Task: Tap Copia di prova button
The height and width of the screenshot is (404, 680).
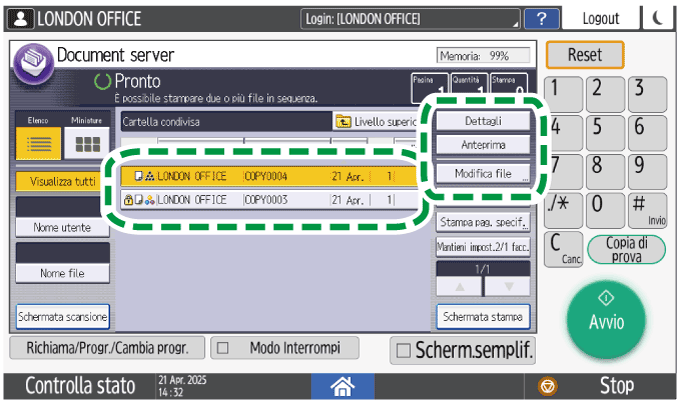Action: 626,250
